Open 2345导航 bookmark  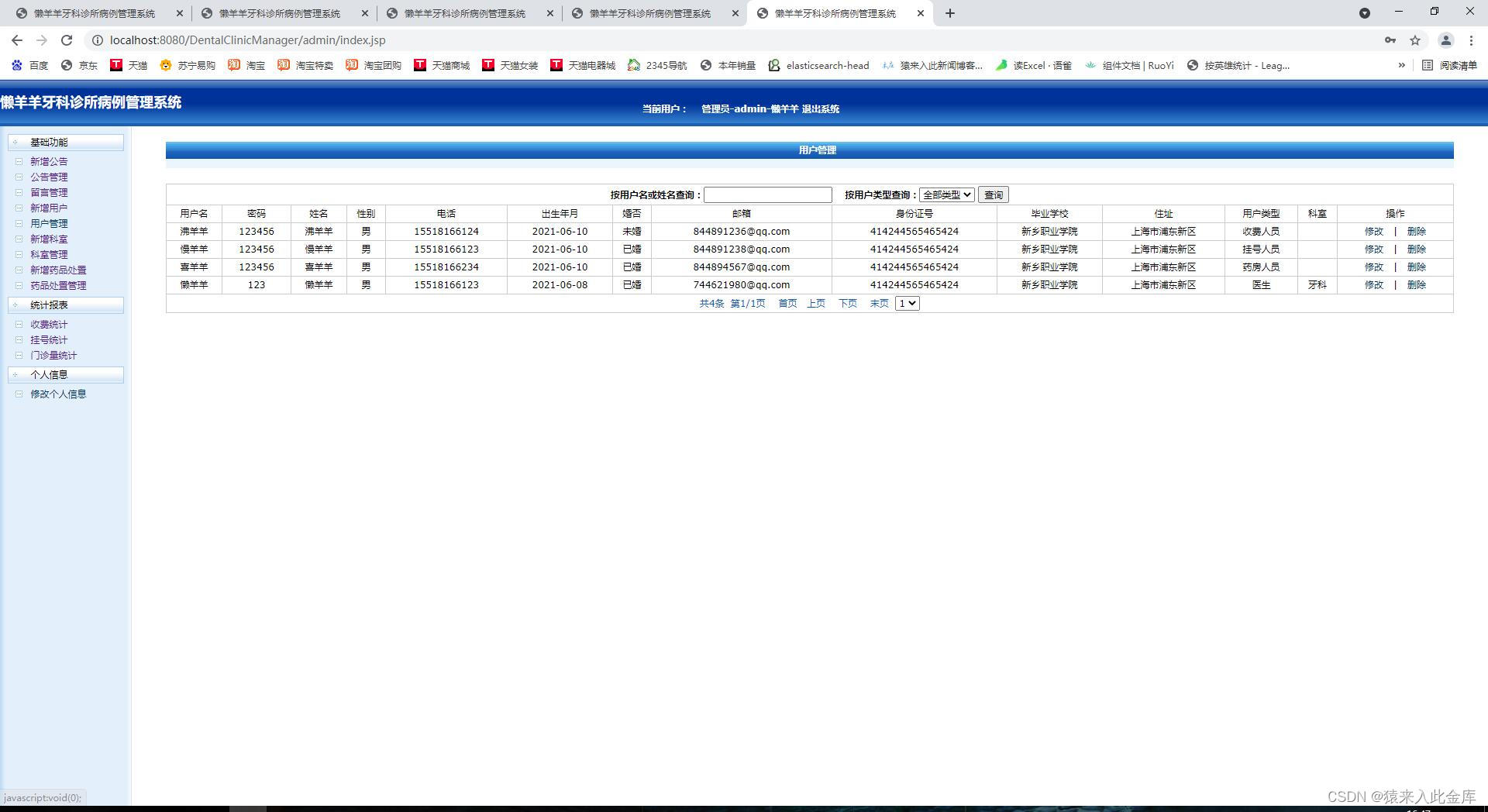[657, 65]
